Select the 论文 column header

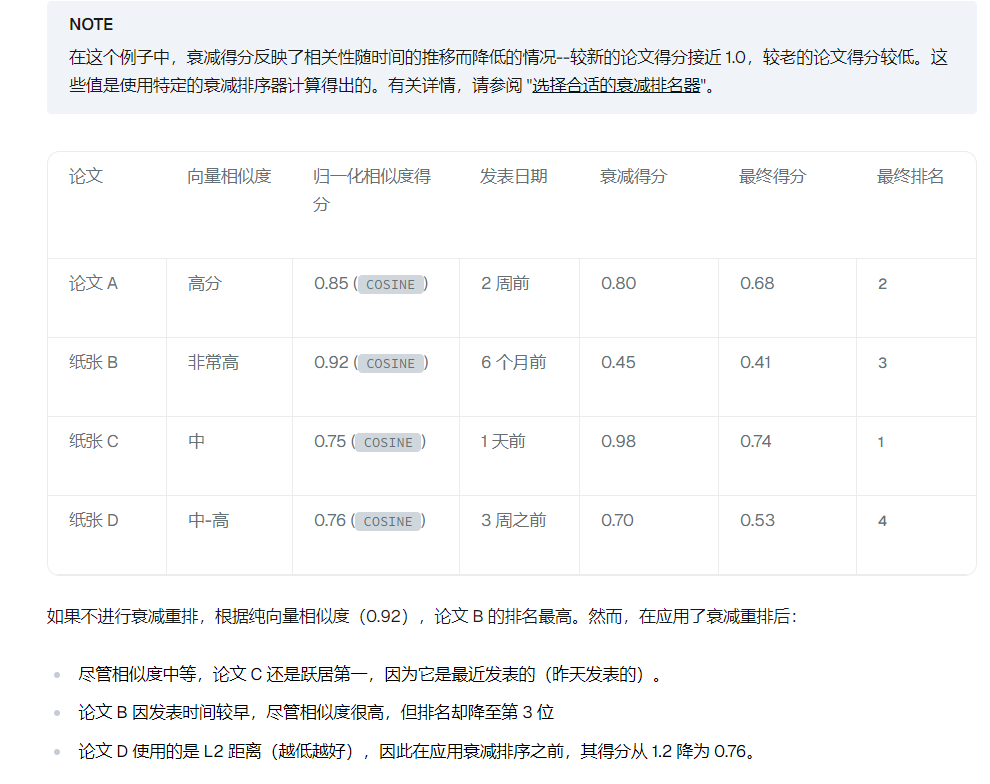tap(86, 176)
